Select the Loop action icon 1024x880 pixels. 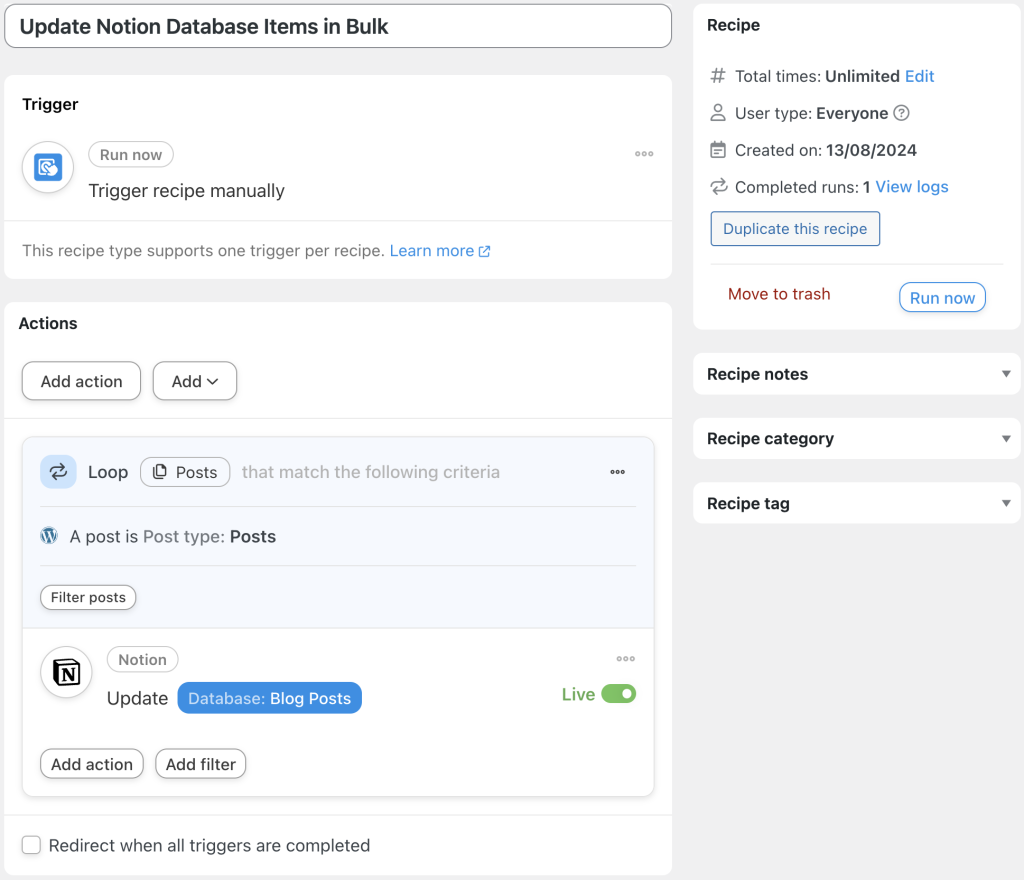point(58,471)
